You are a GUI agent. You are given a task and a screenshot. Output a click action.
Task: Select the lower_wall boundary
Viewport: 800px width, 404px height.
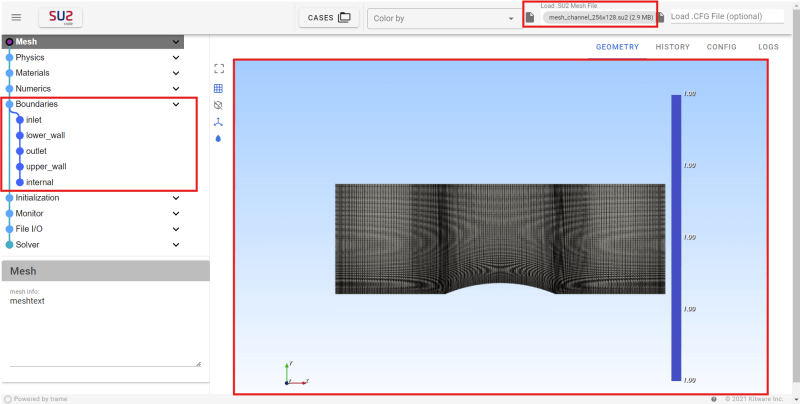(45, 135)
